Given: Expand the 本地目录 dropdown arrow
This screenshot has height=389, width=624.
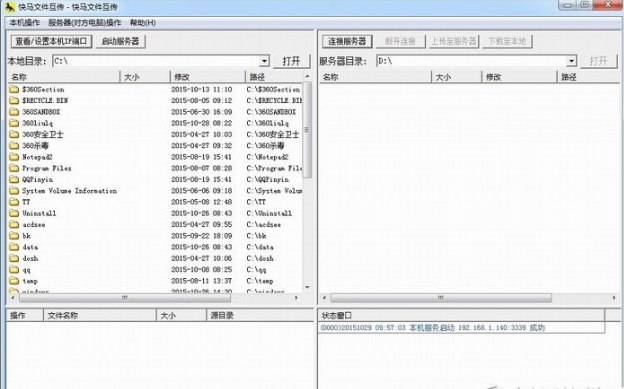Looking at the screenshot, I should click(264, 61).
